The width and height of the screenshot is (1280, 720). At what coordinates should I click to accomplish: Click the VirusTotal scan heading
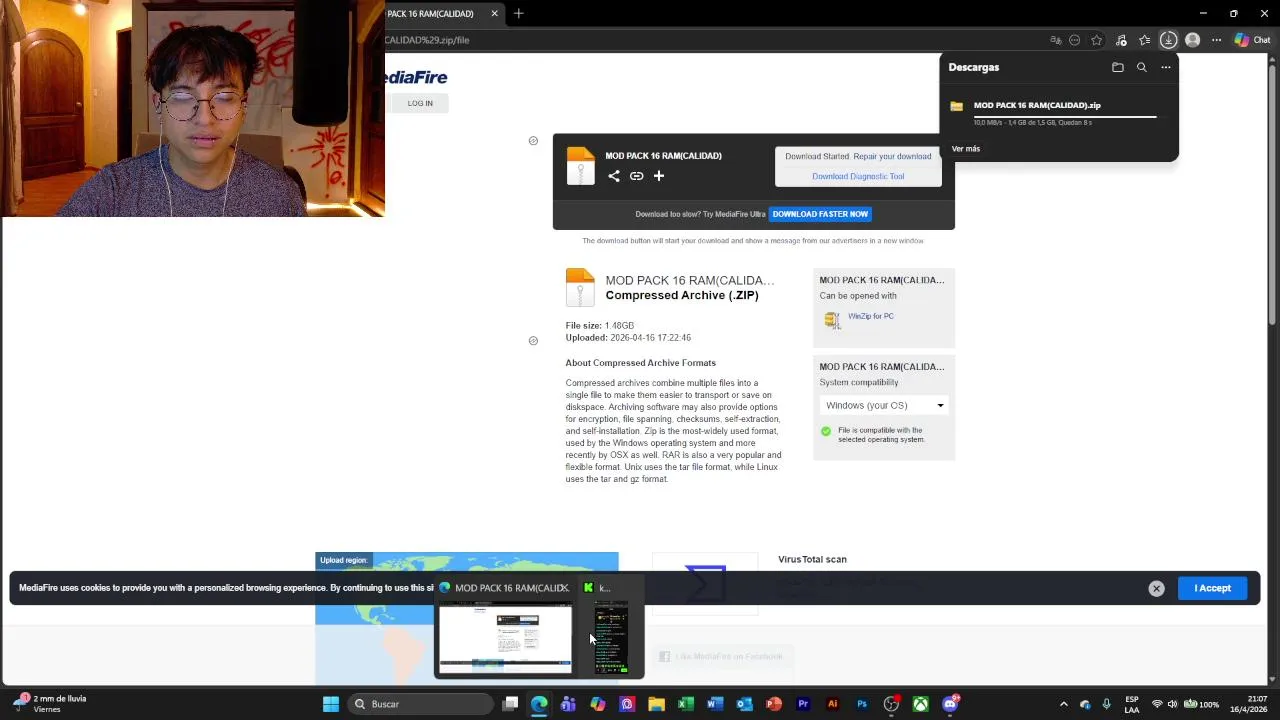click(x=812, y=559)
